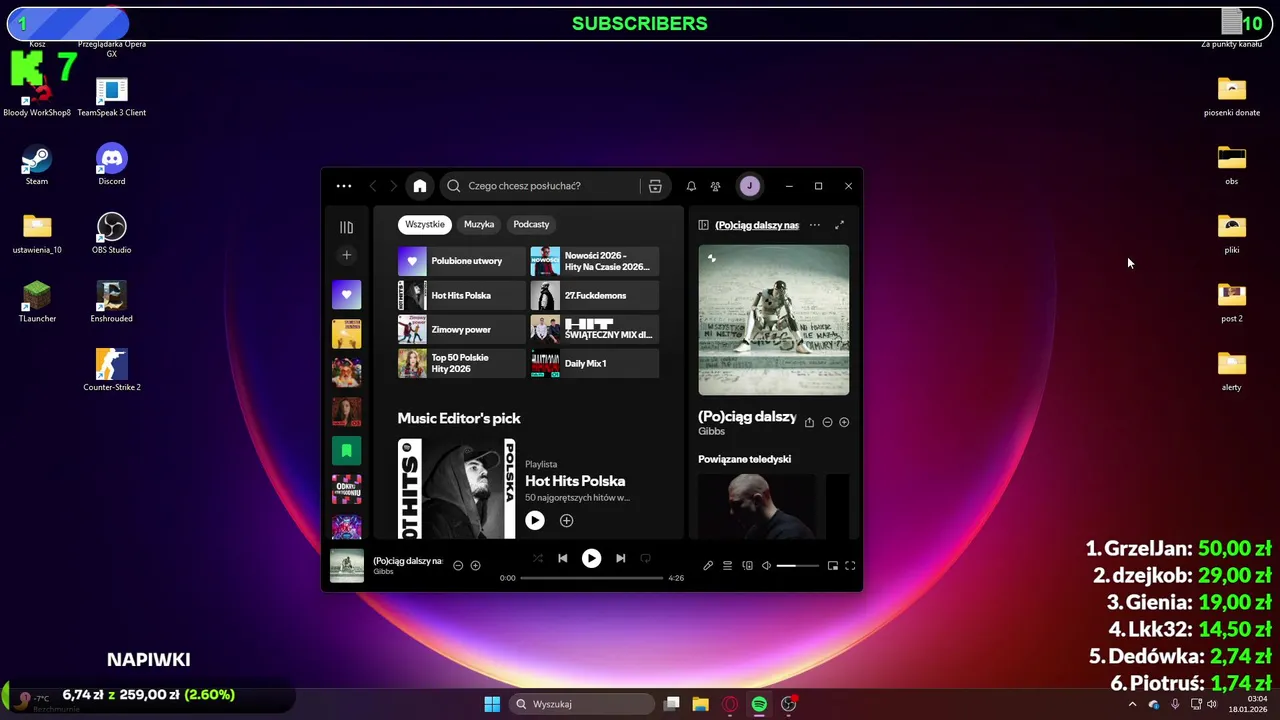Start playback with the main play button
This screenshot has height=720, width=1280.
pyautogui.click(x=592, y=558)
